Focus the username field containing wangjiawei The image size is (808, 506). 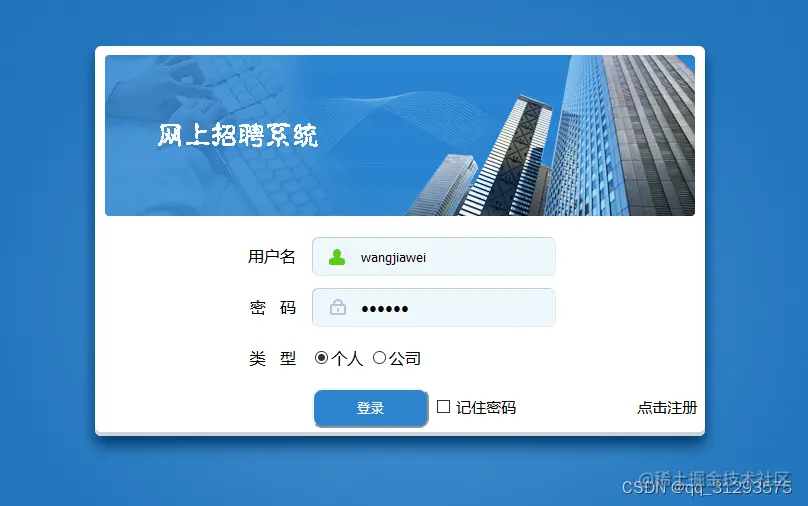(434, 257)
